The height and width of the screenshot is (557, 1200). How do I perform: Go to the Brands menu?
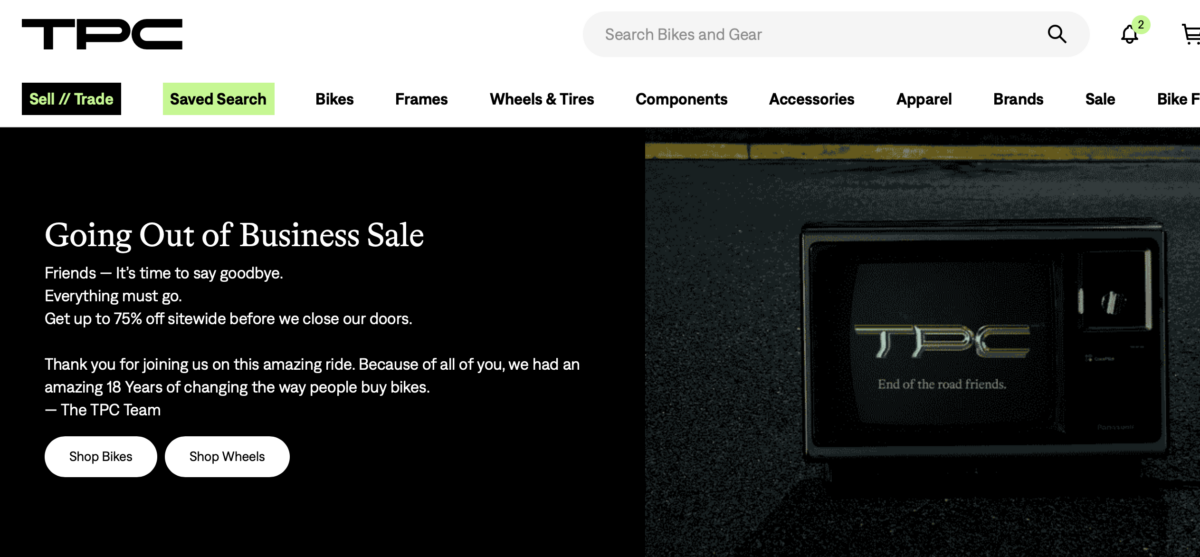tap(1018, 99)
